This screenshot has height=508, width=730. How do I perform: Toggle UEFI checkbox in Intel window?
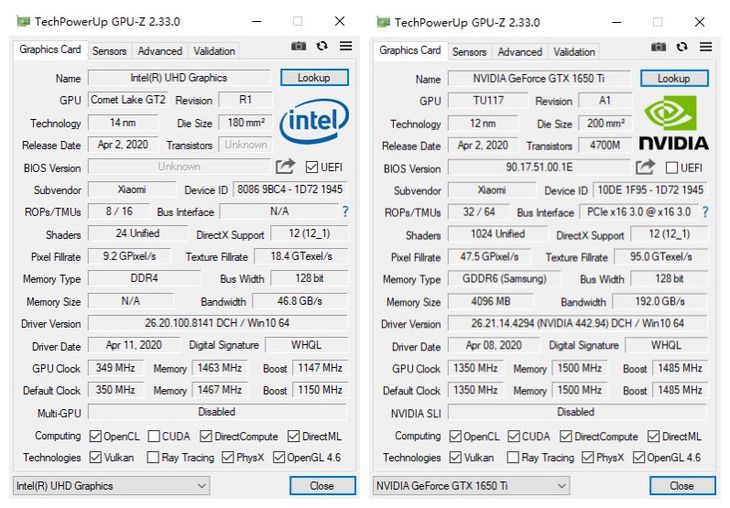[311, 167]
